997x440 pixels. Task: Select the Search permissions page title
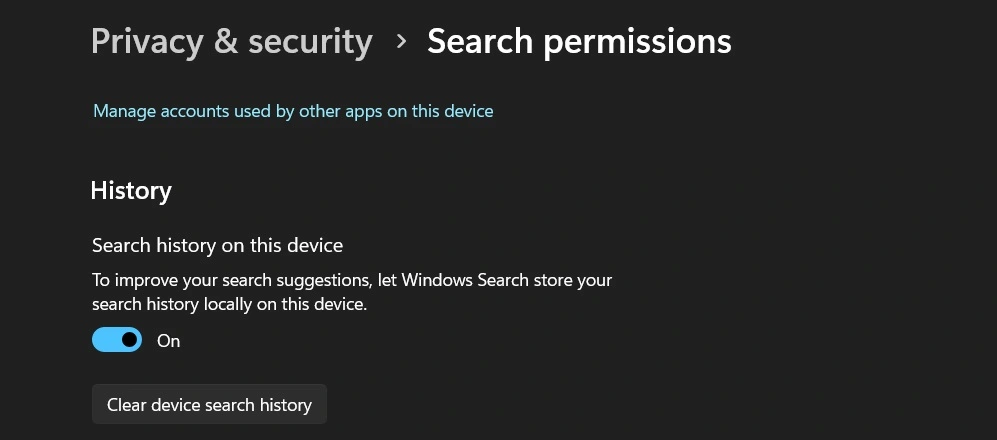tap(579, 42)
